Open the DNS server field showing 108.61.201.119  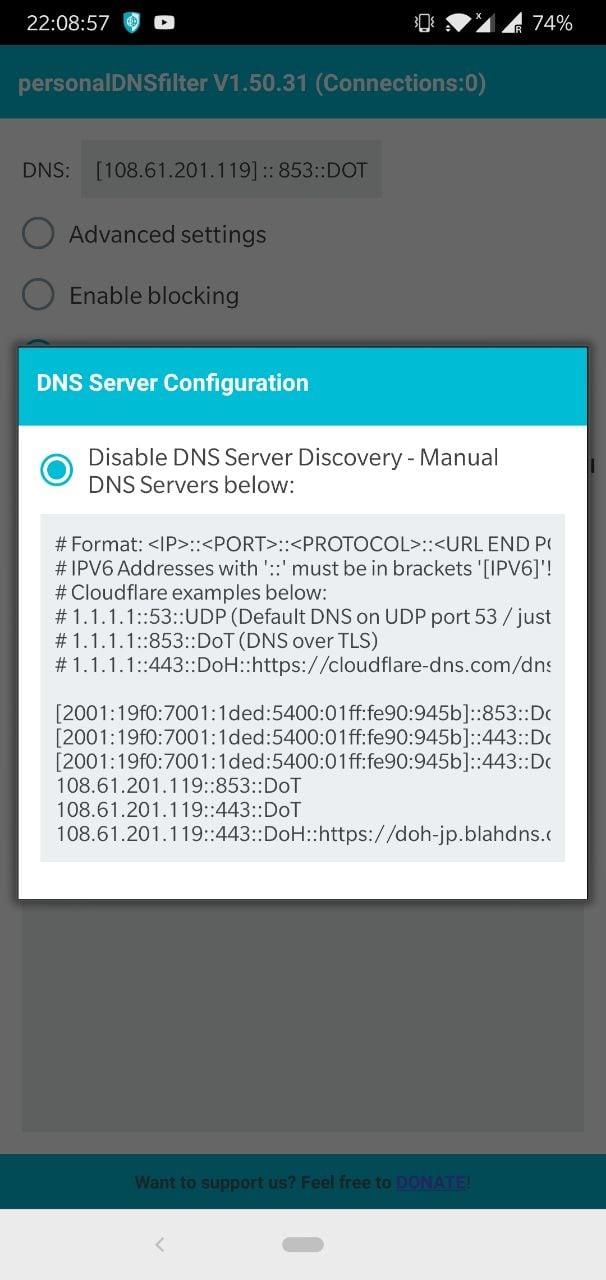231,170
